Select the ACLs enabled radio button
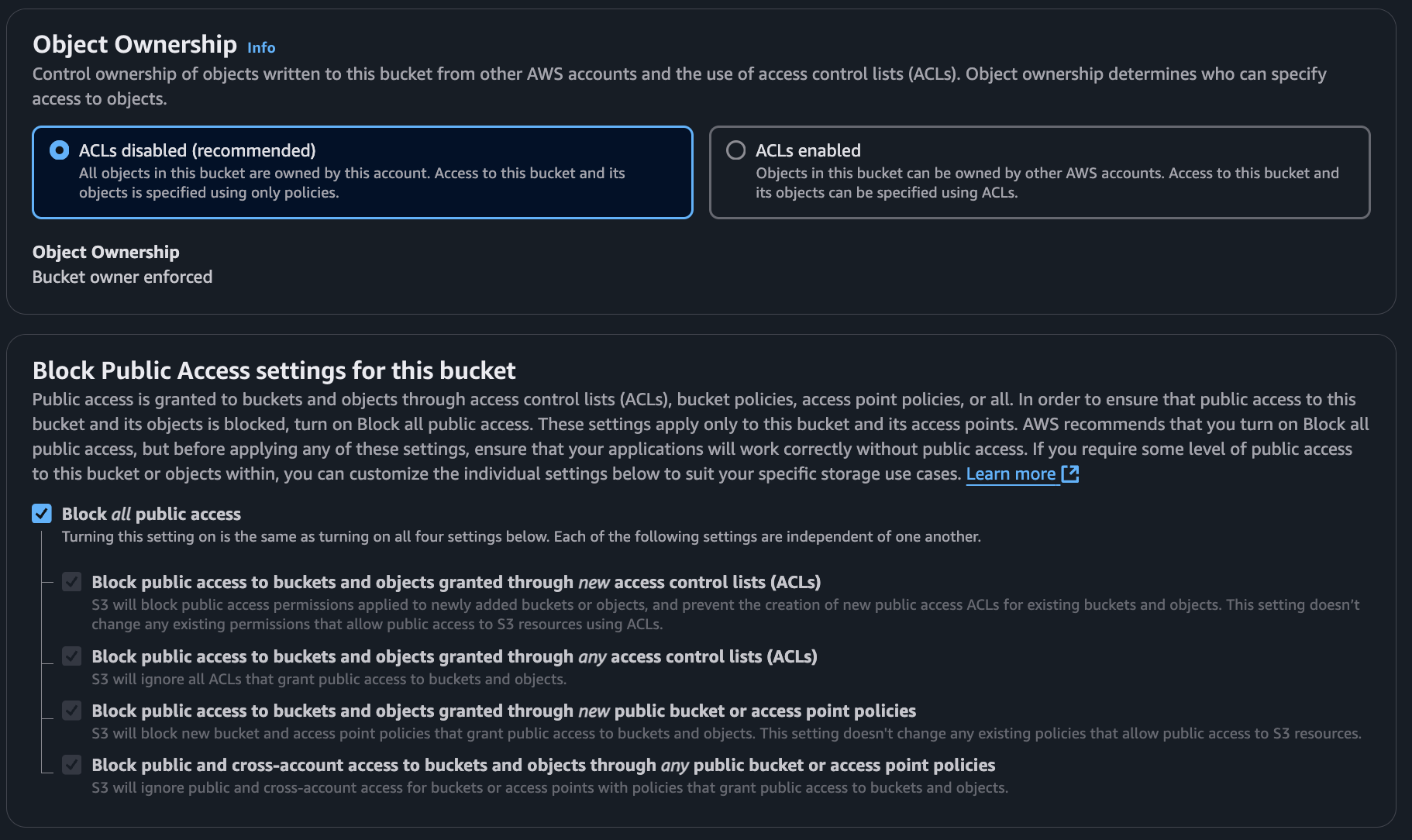Image resolution: width=1412 pixels, height=840 pixels. click(x=735, y=150)
